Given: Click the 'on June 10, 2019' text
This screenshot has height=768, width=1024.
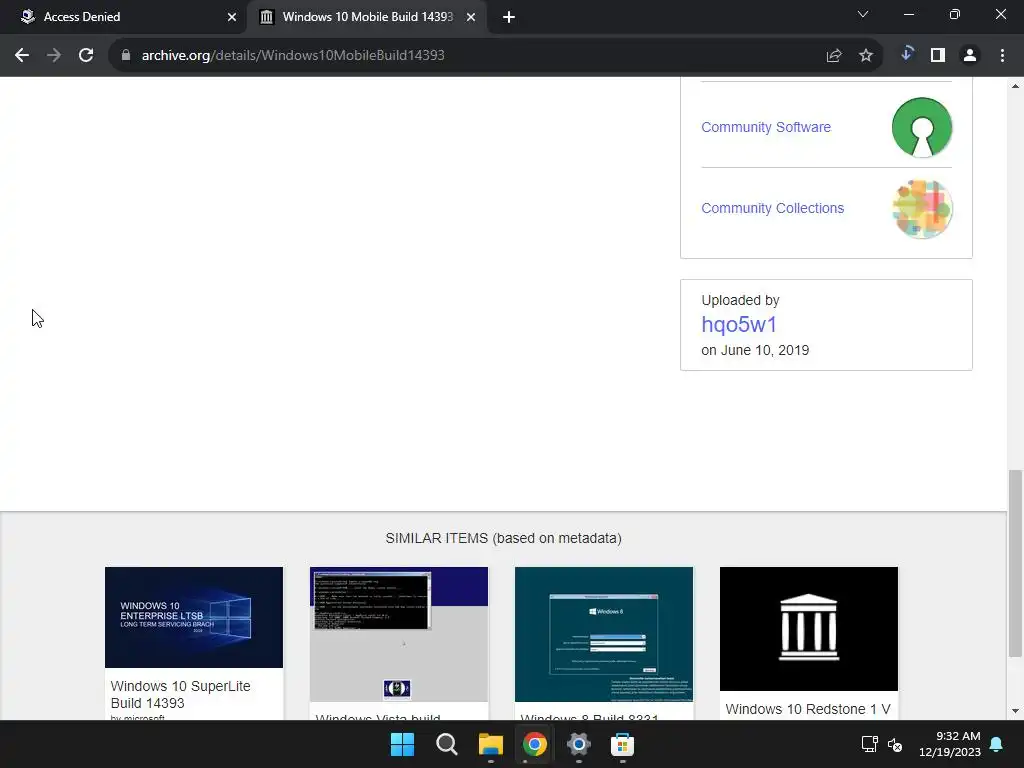Looking at the screenshot, I should pos(755,350).
